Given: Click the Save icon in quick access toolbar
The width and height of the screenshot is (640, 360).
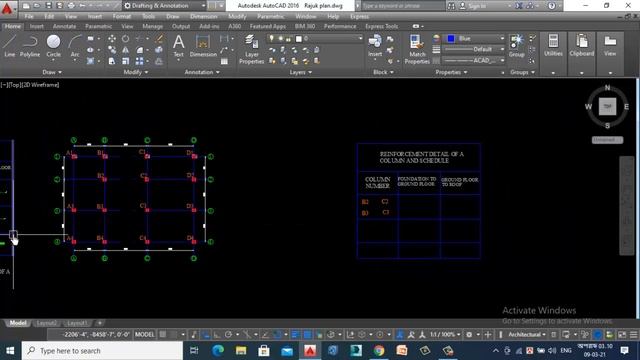Looking at the screenshot, I should click(x=49, y=6).
